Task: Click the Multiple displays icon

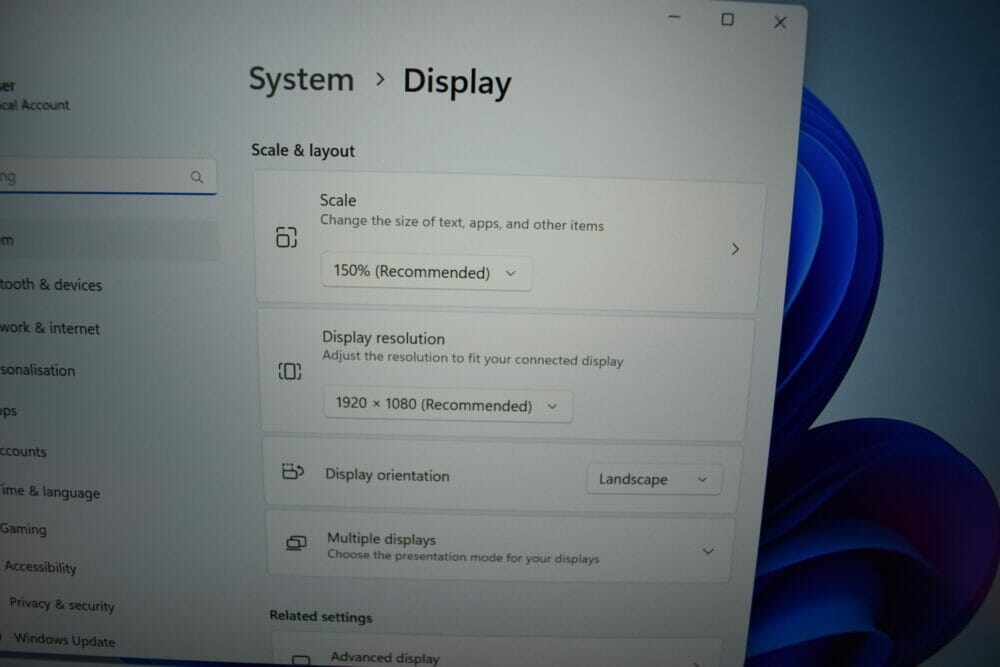Action: click(296, 543)
